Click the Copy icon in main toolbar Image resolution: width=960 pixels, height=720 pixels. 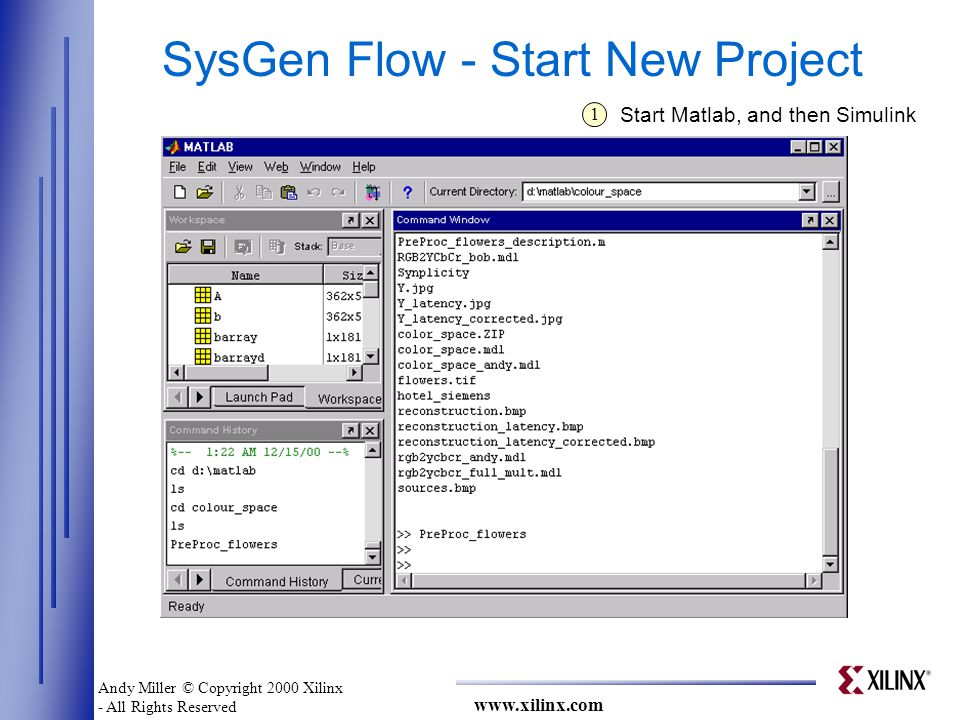tap(263, 192)
